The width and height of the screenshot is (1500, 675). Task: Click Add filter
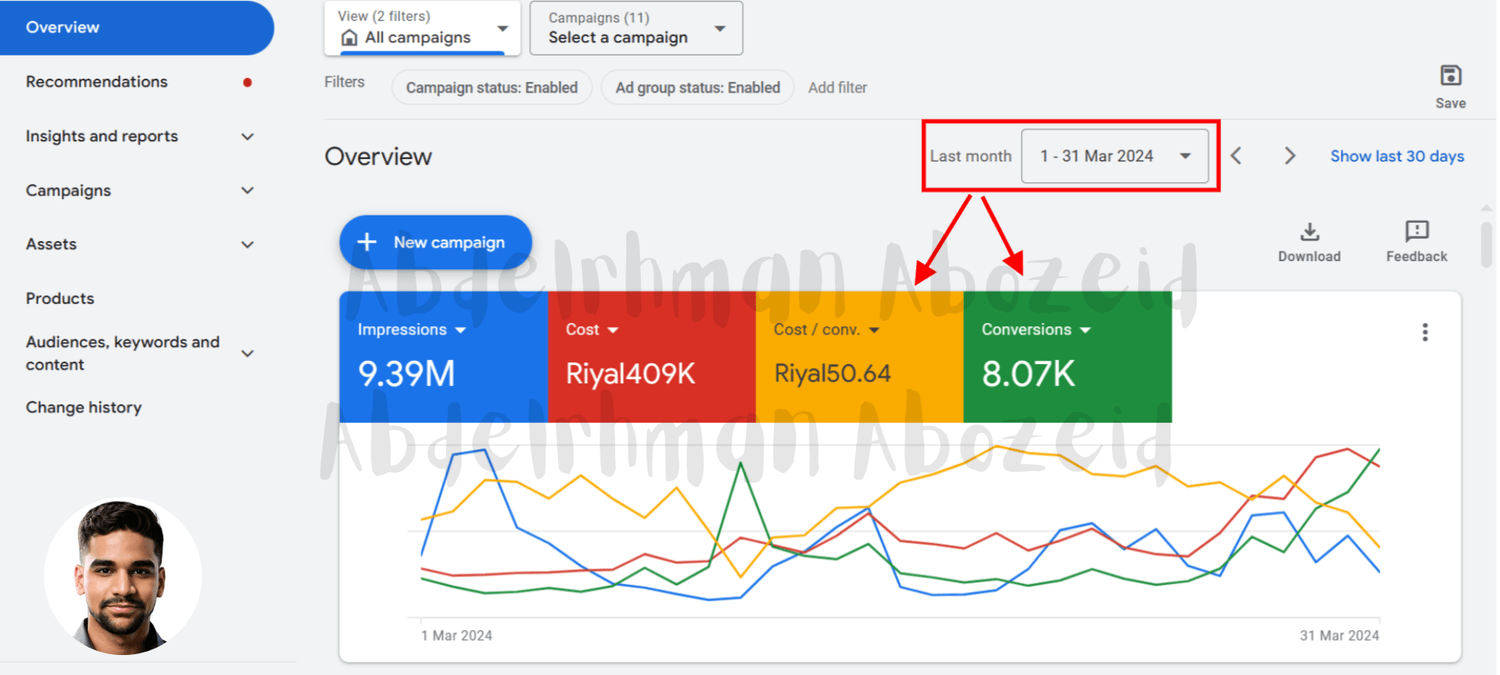[837, 88]
